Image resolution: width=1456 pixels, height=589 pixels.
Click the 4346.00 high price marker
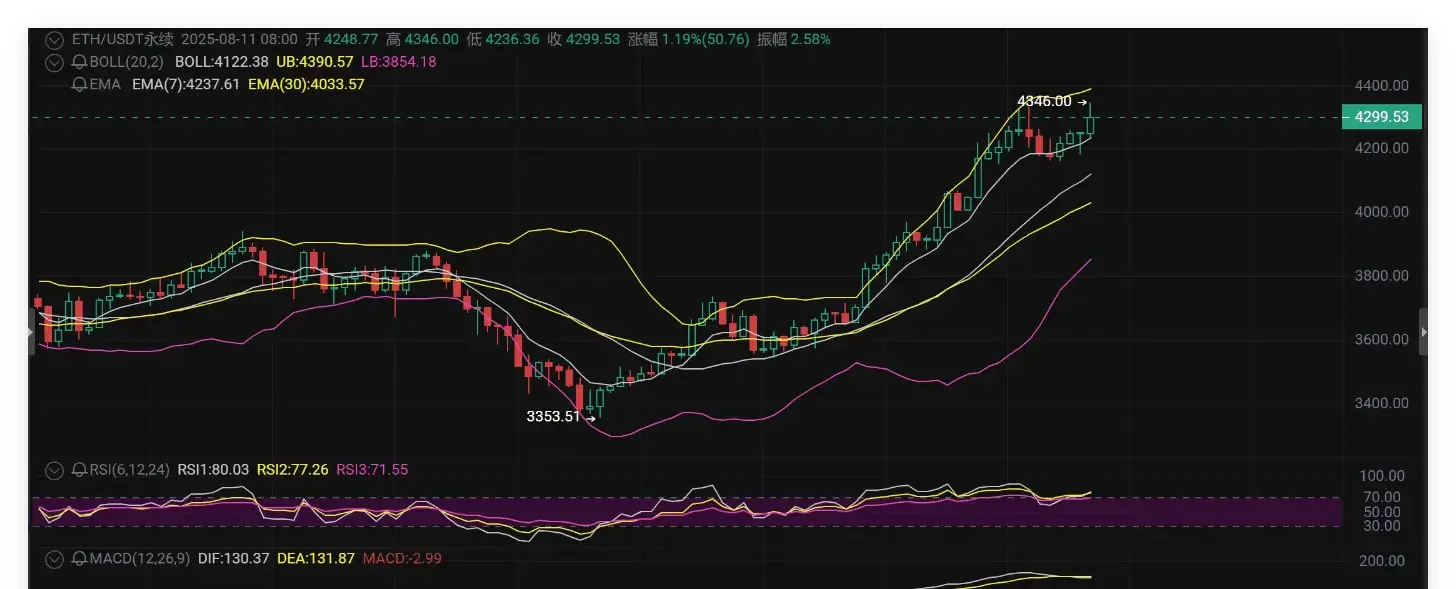[x=1044, y=101]
